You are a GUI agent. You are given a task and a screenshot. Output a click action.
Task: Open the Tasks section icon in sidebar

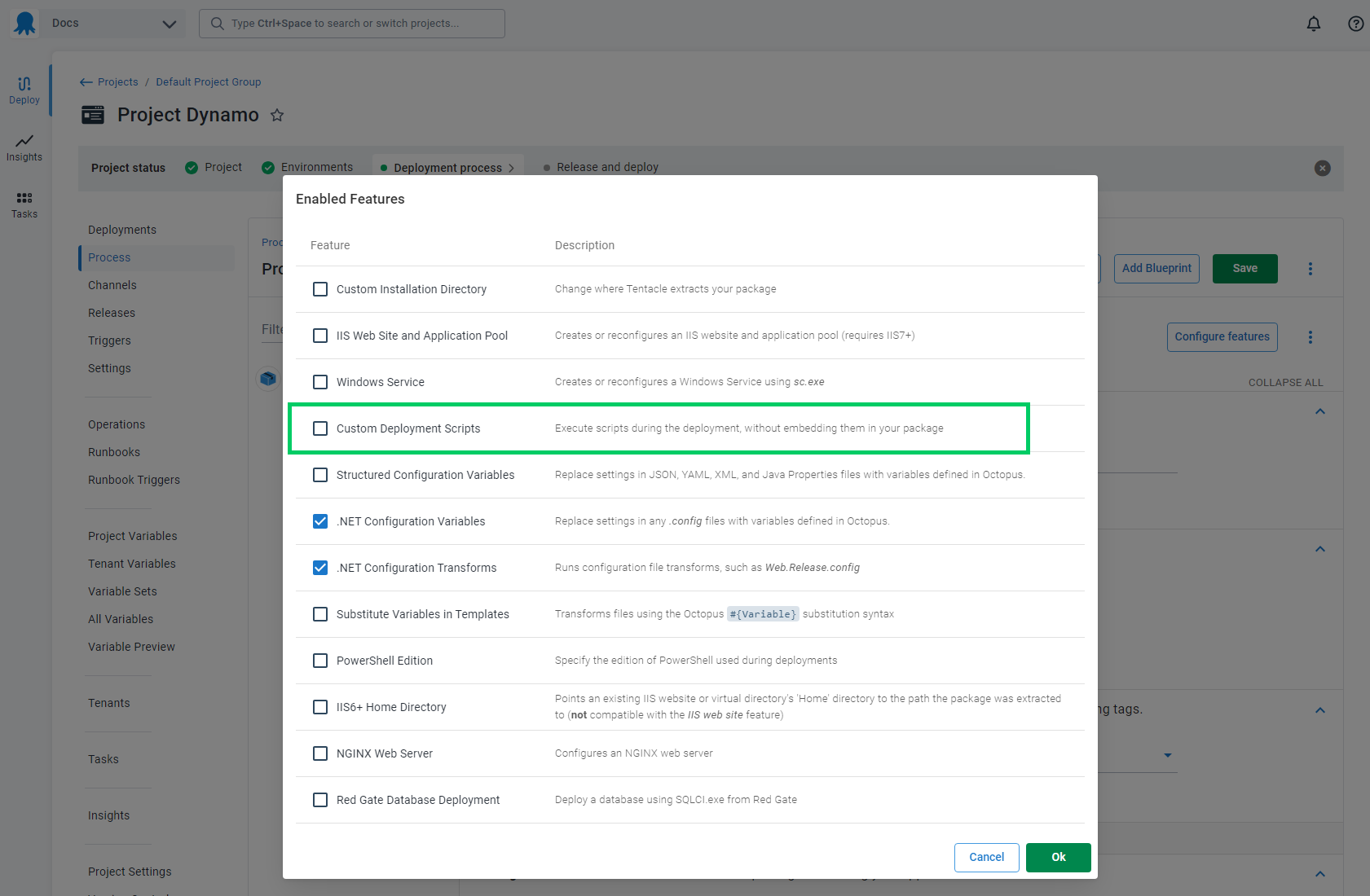(24, 197)
